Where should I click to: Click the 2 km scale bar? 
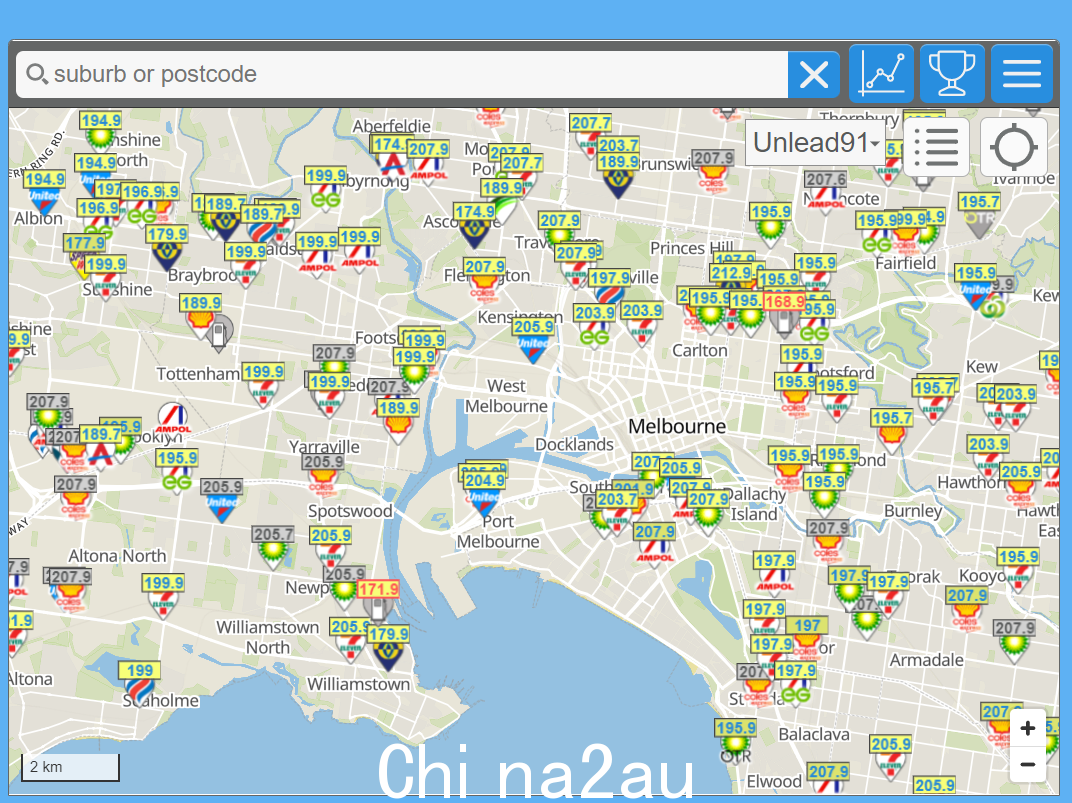(x=70, y=767)
